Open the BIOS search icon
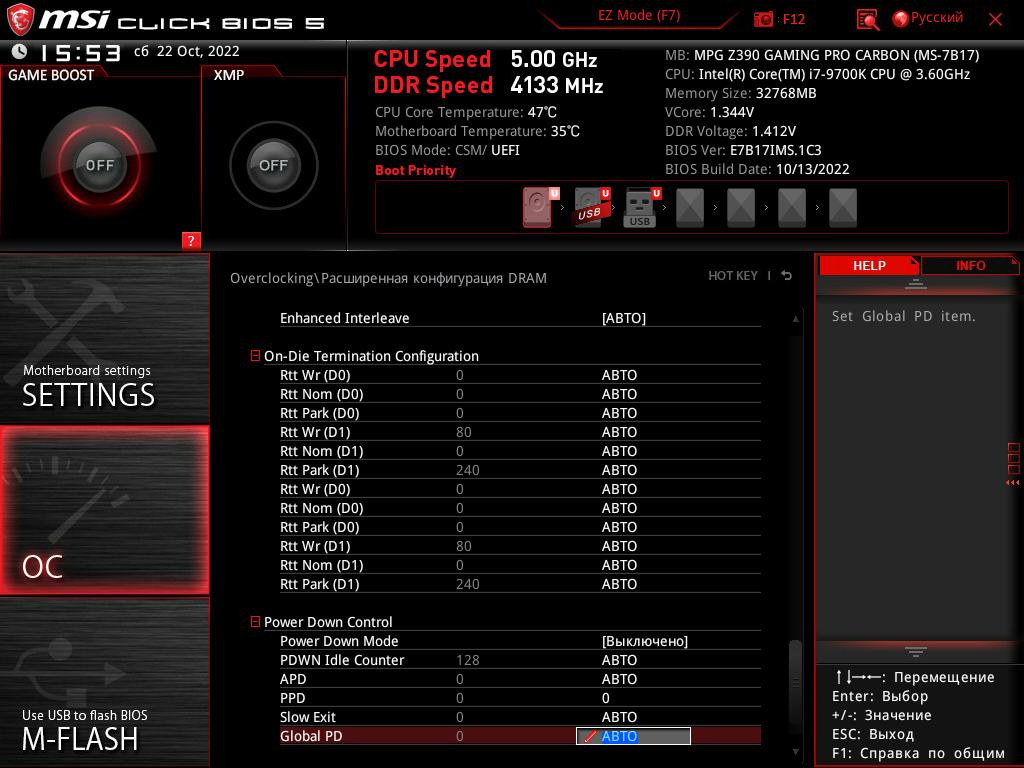 [867, 20]
